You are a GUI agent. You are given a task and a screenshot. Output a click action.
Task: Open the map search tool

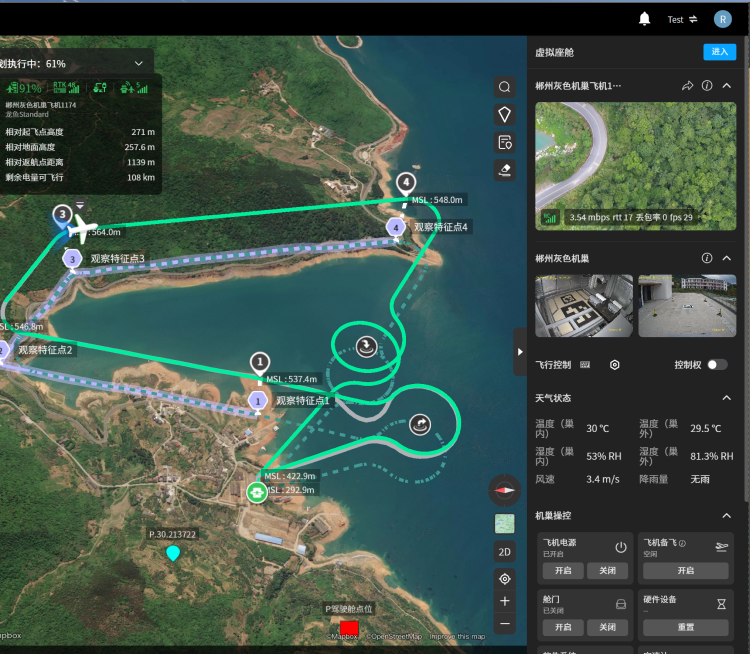[x=505, y=87]
